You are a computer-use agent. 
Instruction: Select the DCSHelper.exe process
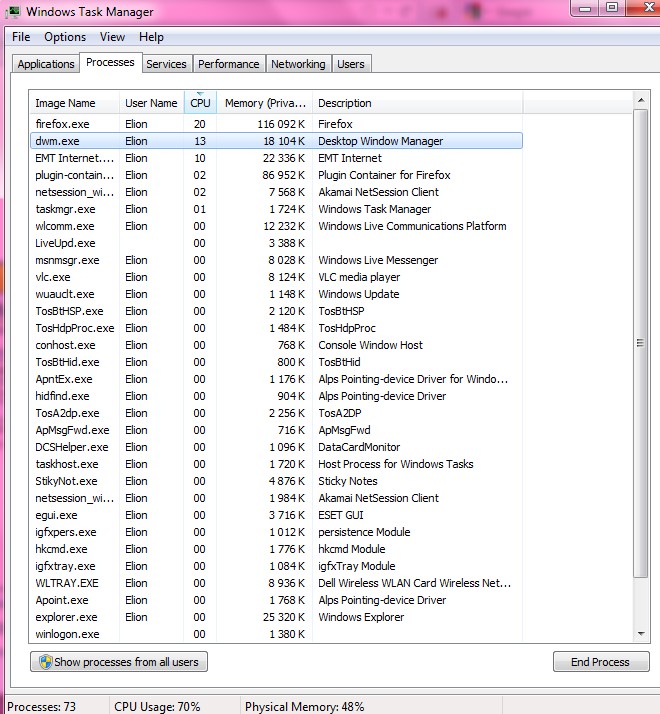tap(276, 447)
